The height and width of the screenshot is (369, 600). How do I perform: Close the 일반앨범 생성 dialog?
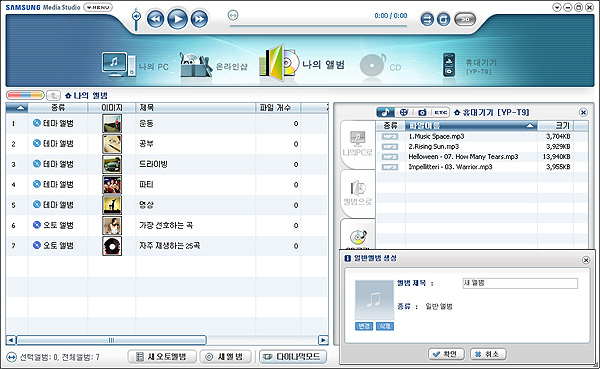coord(585,260)
